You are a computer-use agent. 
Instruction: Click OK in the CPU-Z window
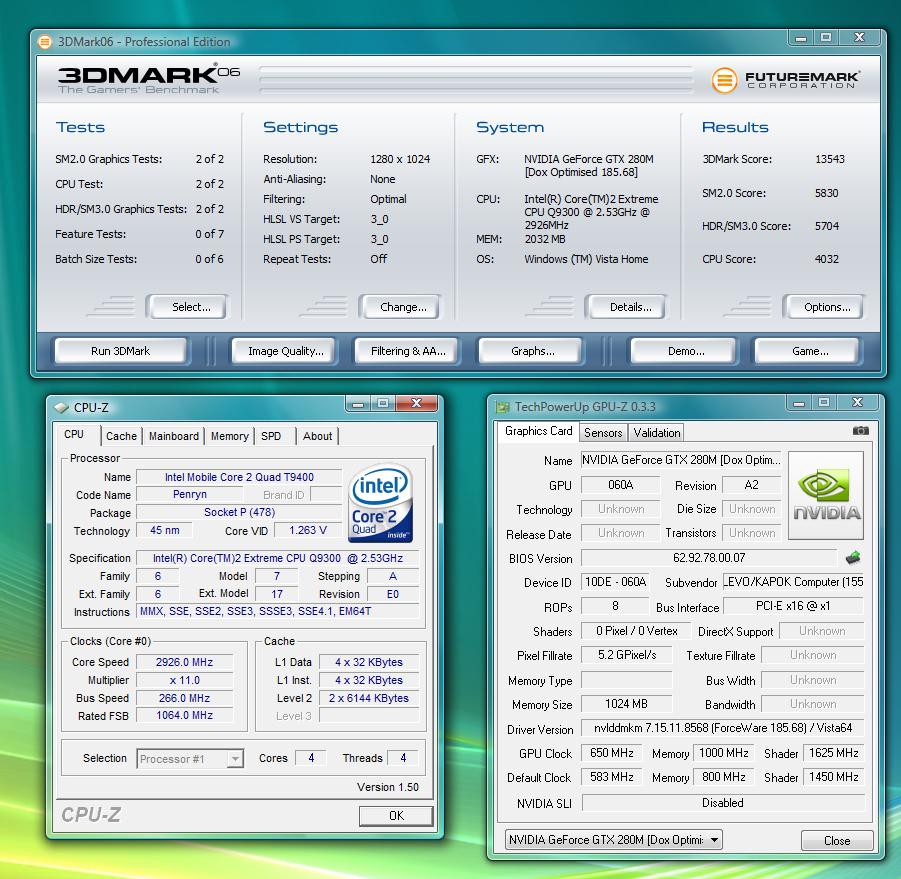point(396,815)
